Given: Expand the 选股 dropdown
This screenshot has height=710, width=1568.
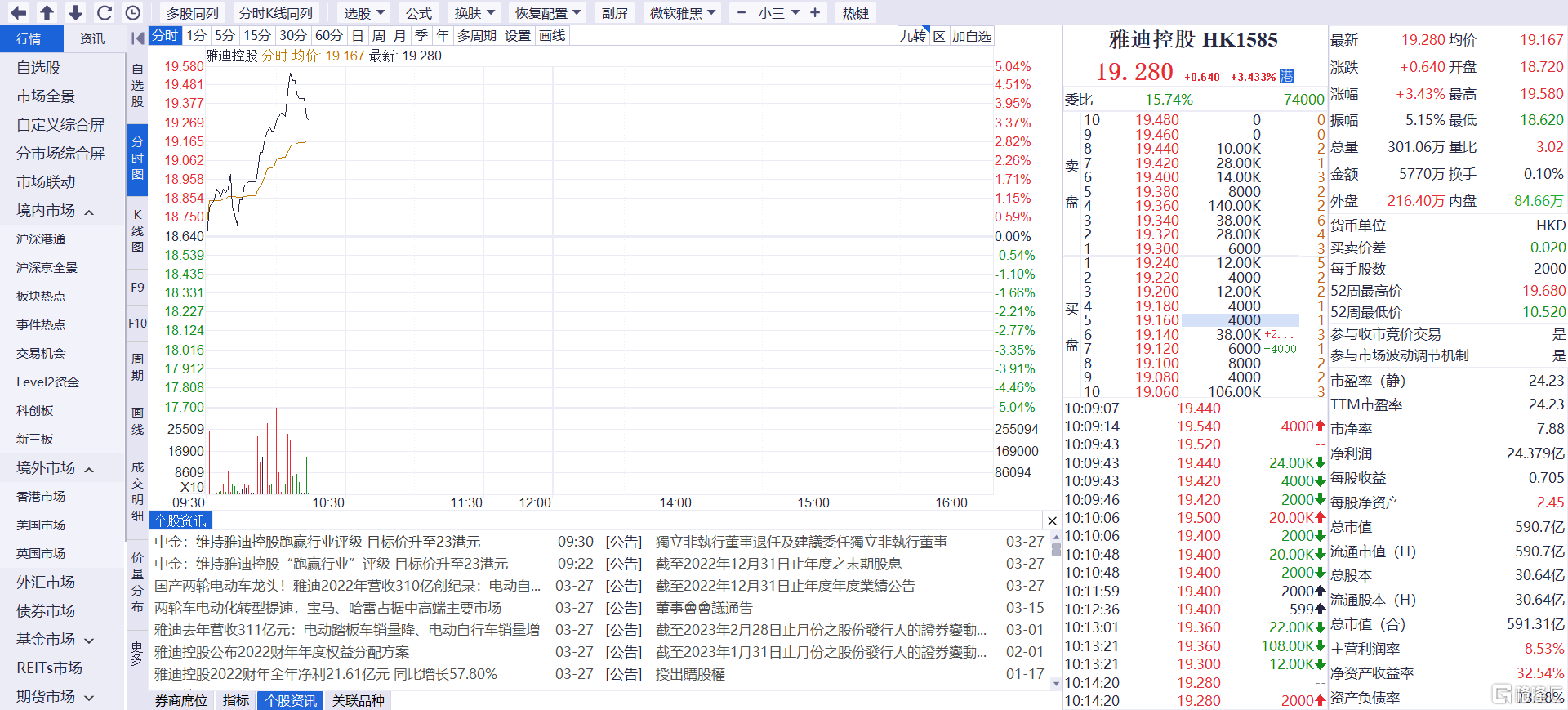Looking at the screenshot, I should click(364, 13).
